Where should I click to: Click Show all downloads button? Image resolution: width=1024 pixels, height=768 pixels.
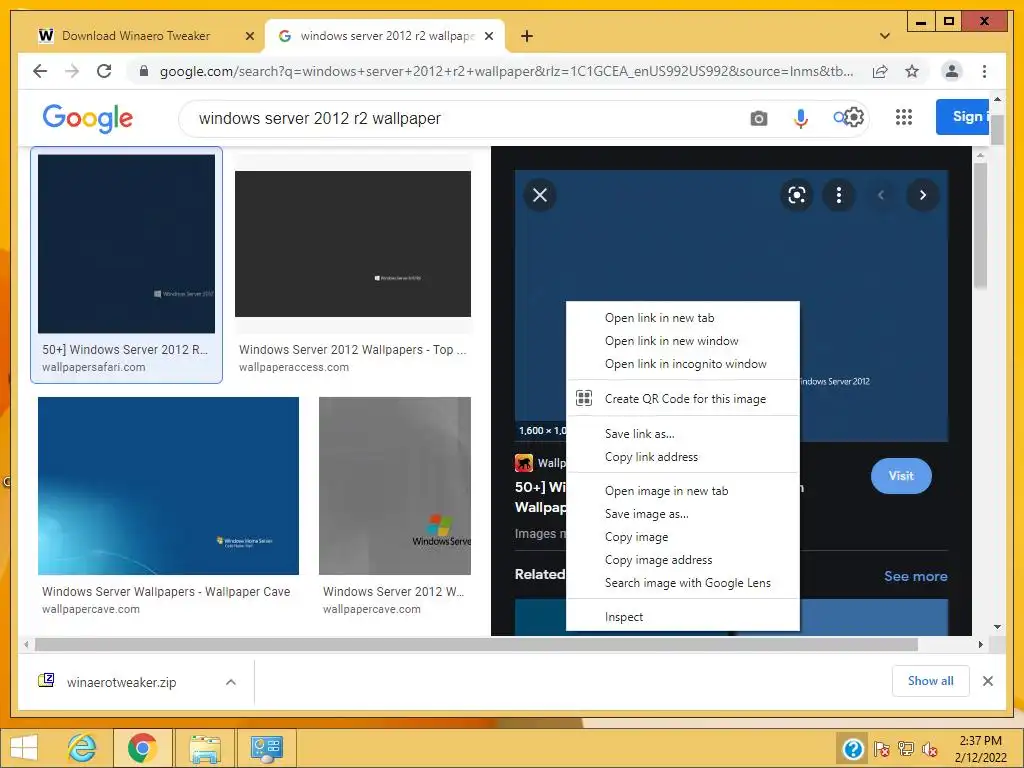[x=931, y=681]
